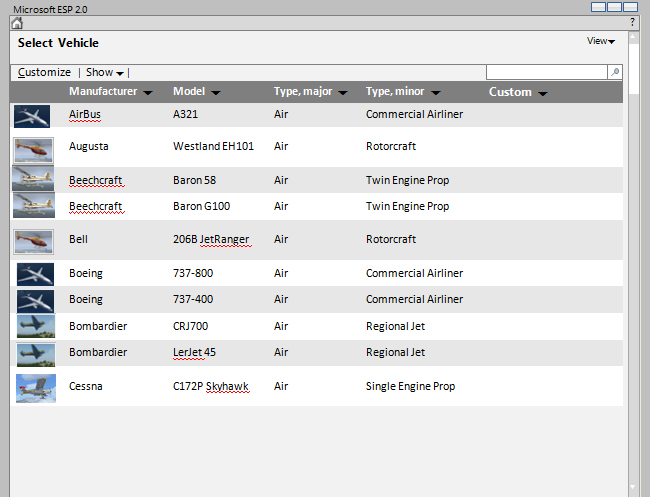Click the Type, minor column header text
Image resolution: width=650 pixels, height=497 pixels.
395,92
